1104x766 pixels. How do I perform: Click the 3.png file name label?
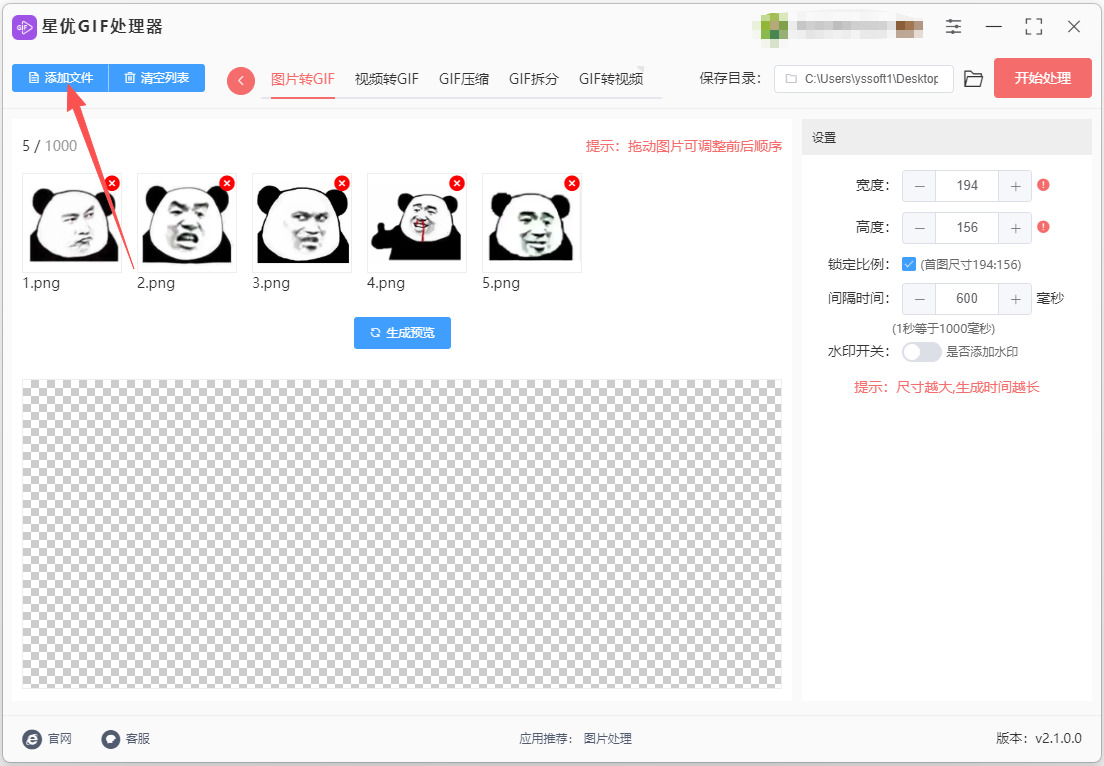(271, 283)
